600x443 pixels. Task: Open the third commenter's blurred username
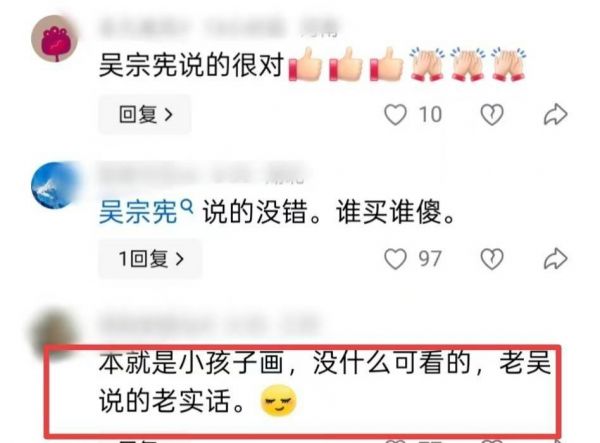(x=209, y=325)
